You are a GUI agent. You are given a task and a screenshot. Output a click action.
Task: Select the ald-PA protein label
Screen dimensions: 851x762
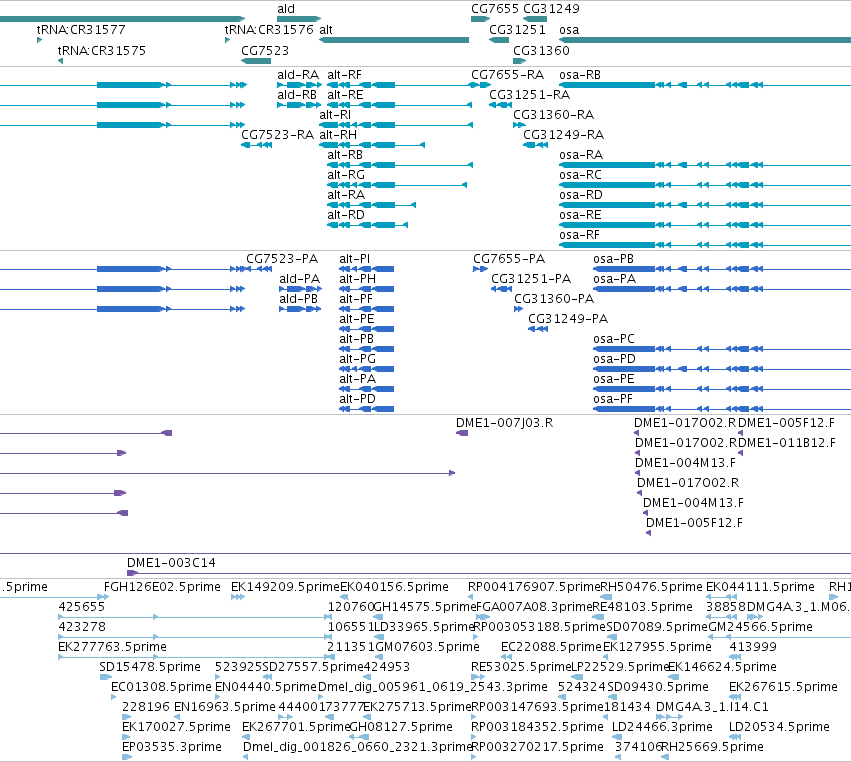pos(300,279)
